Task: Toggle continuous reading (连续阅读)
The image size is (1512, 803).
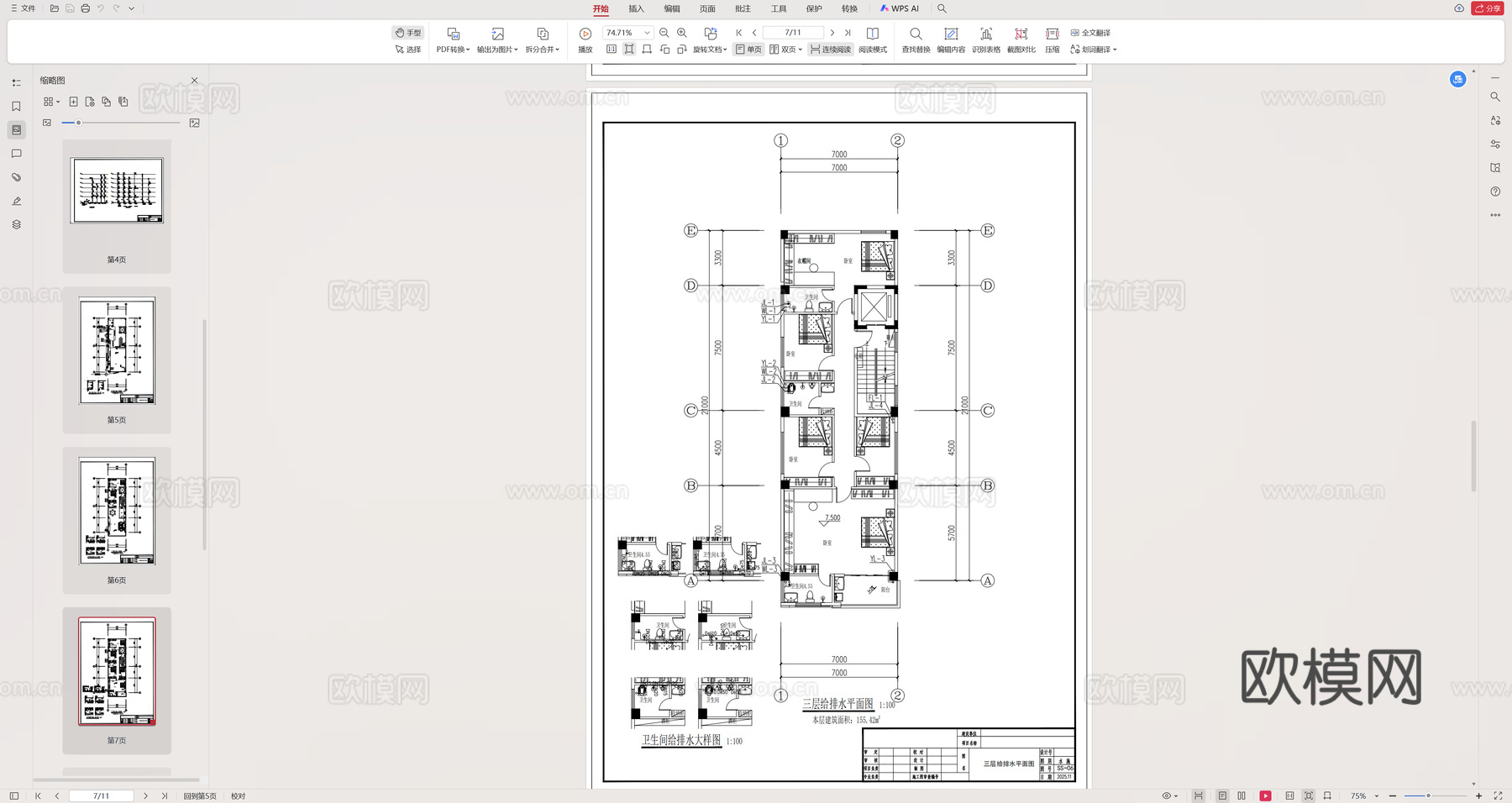Action: tap(831, 50)
